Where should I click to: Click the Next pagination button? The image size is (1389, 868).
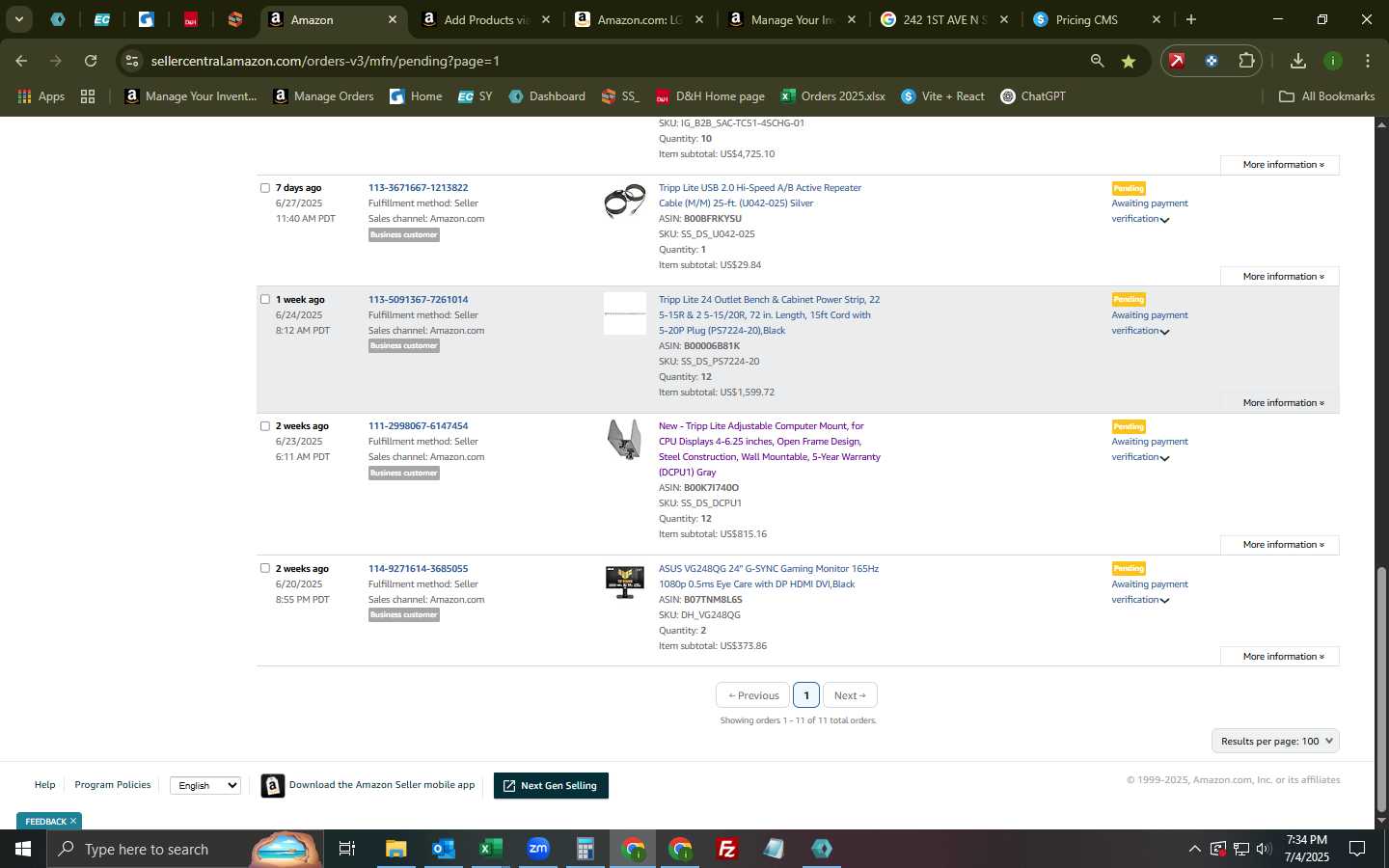point(850,695)
